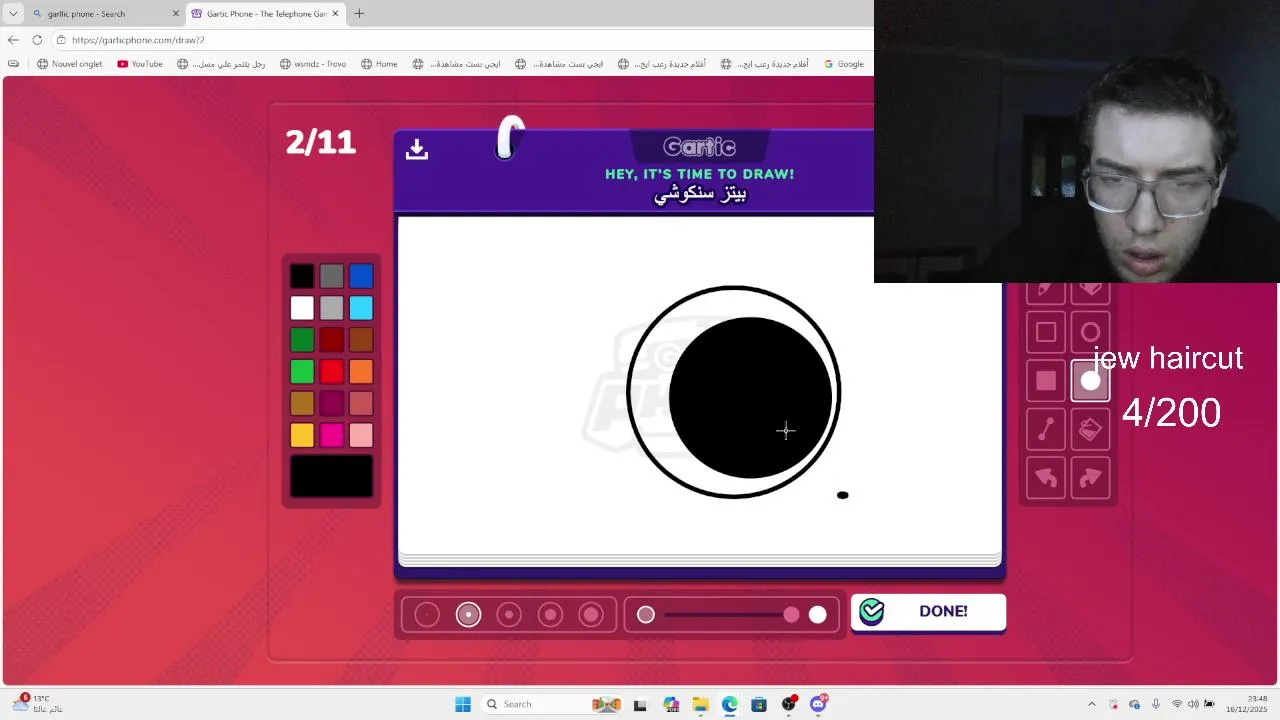This screenshot has width=1280, height=720.
Task: Open the browser tab search dropdown
Action: (x=13, y=14)
